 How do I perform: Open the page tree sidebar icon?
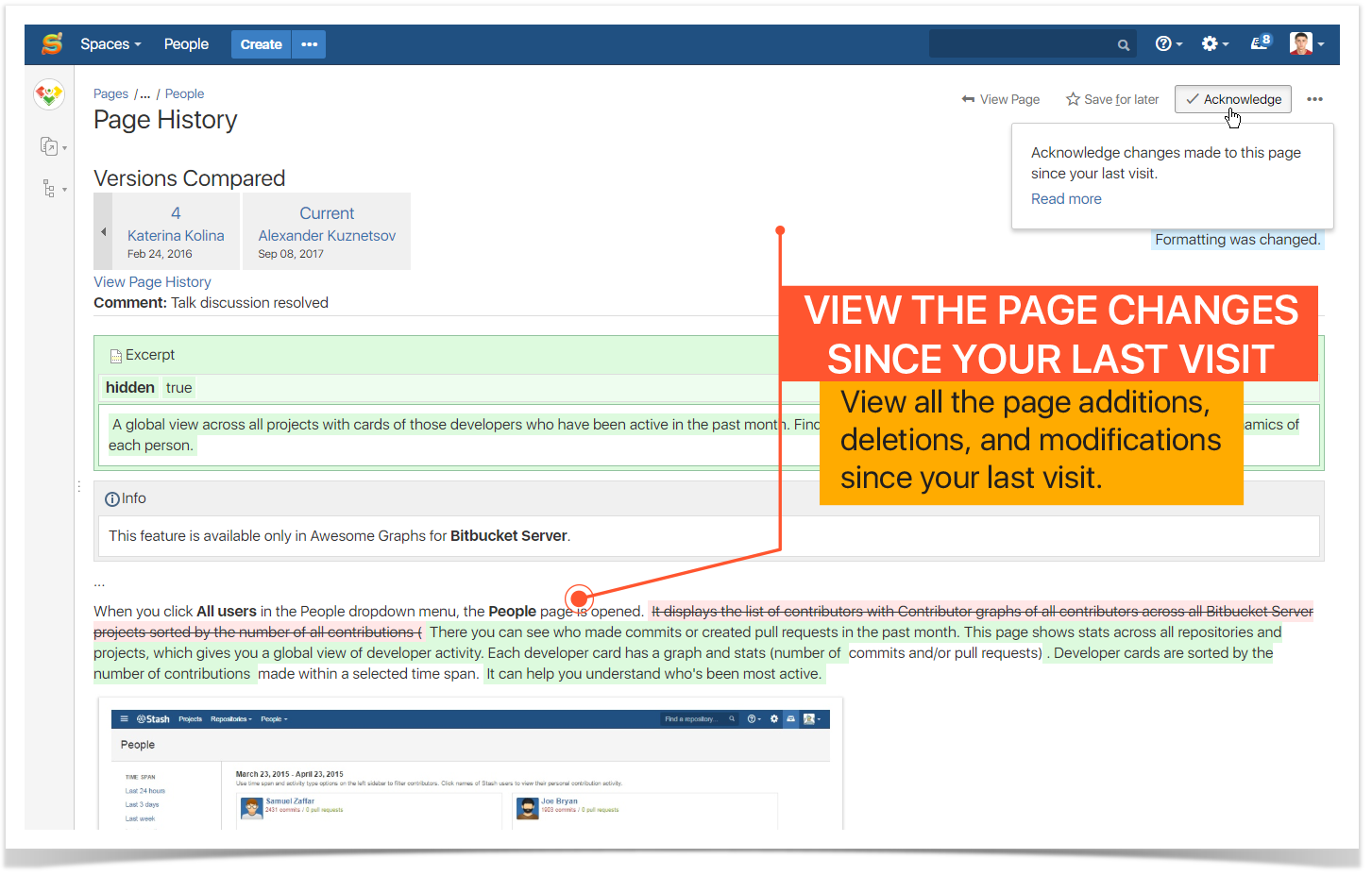(49, 189)
